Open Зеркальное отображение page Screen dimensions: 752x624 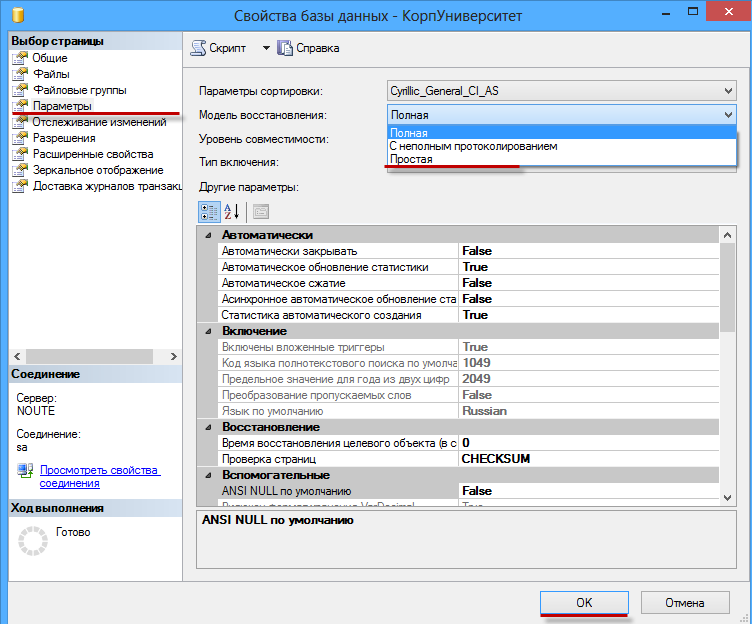point(98,170)
